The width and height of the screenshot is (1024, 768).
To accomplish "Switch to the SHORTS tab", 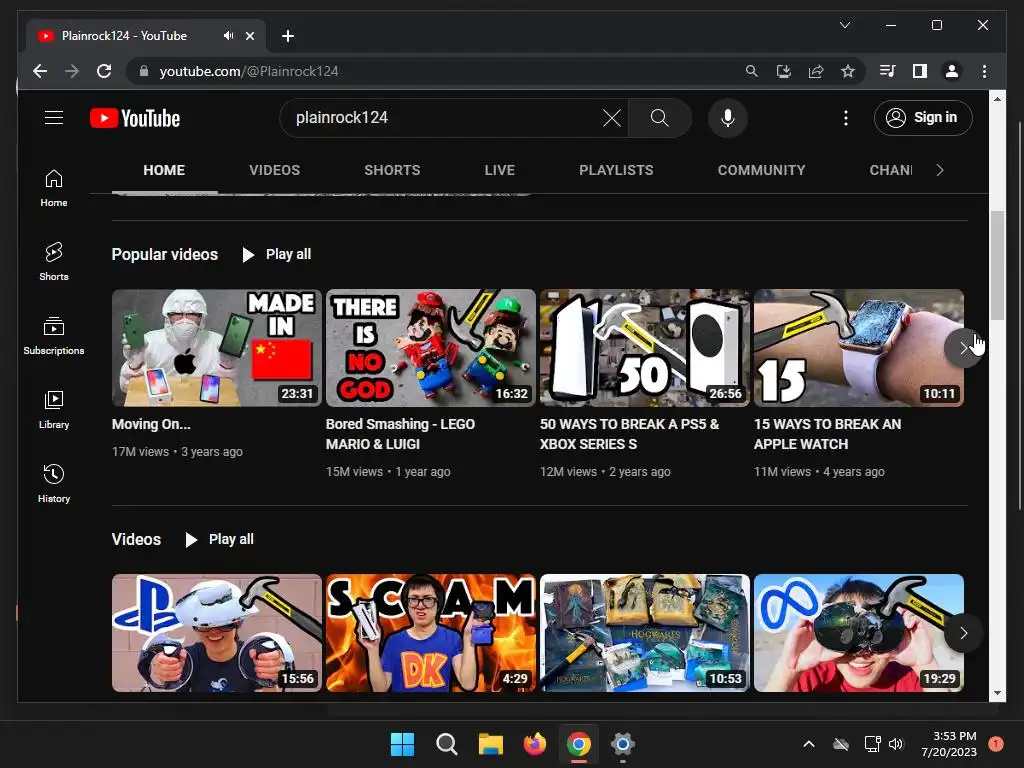I will (392, 170).
